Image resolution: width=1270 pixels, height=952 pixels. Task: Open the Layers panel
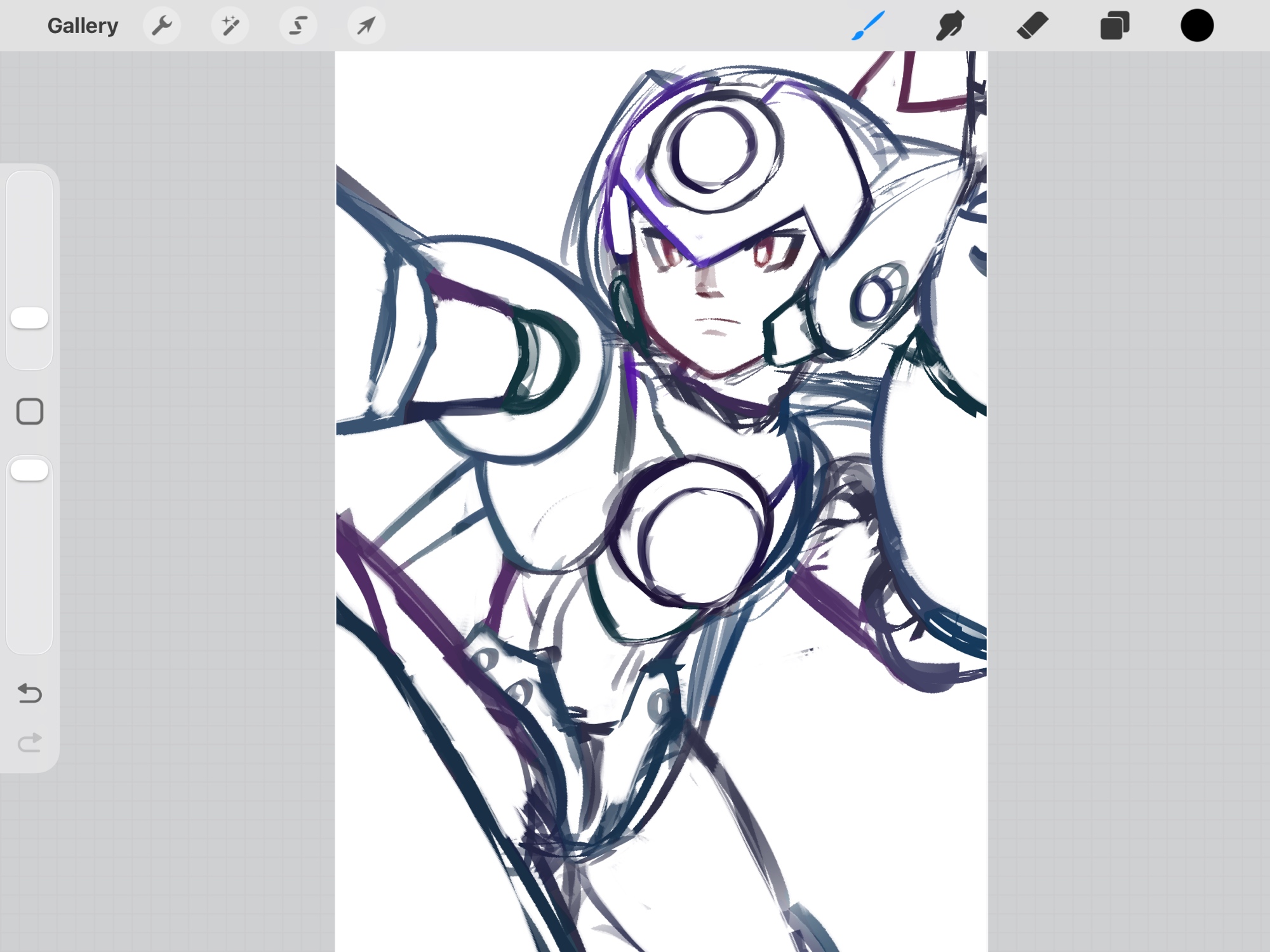tap(1114, 26)
